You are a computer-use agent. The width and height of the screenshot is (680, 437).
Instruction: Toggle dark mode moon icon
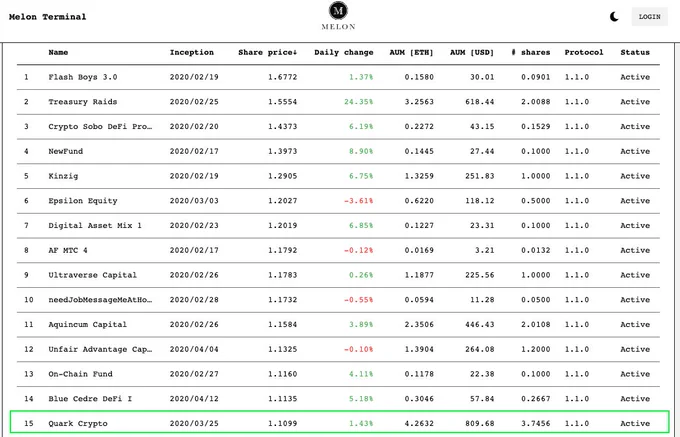tap(614, 17)
